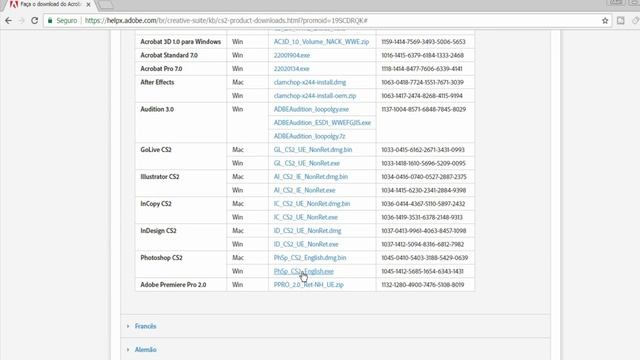640x360 pixels.
Task: Download ADBEAudition_loopolgy.exe
Action: tap(311, 109)
